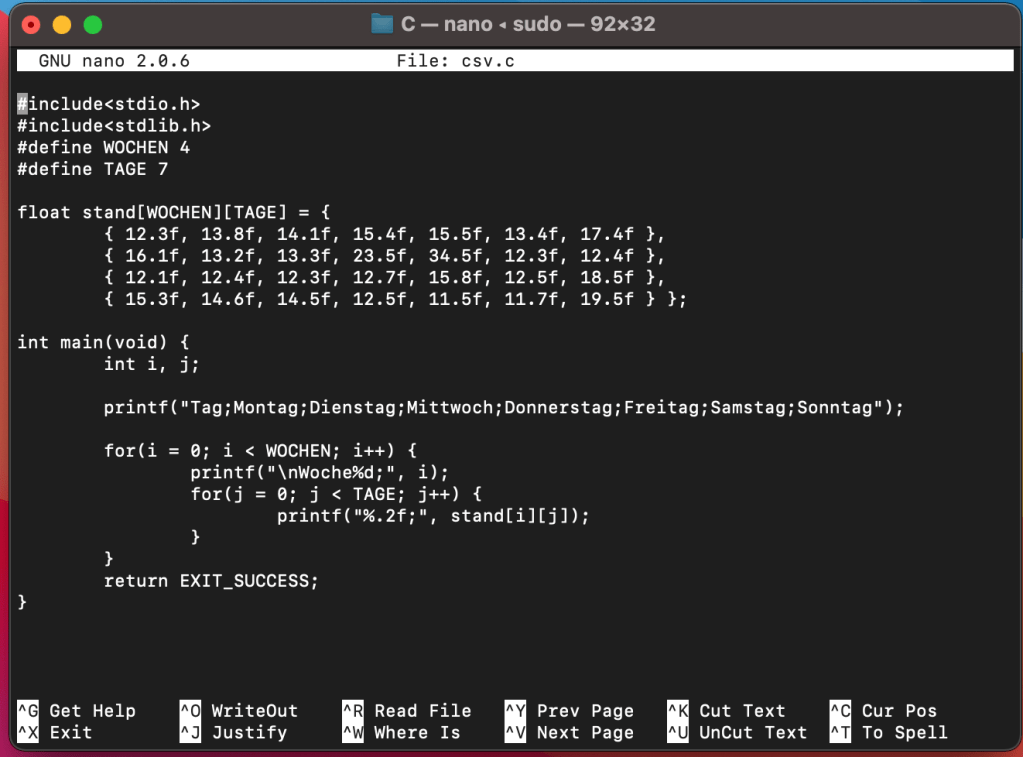The height and width of the screenshot is (757, 1023).
Task: Click the ^O WriteOut shortcut
Action: point(239,711)
